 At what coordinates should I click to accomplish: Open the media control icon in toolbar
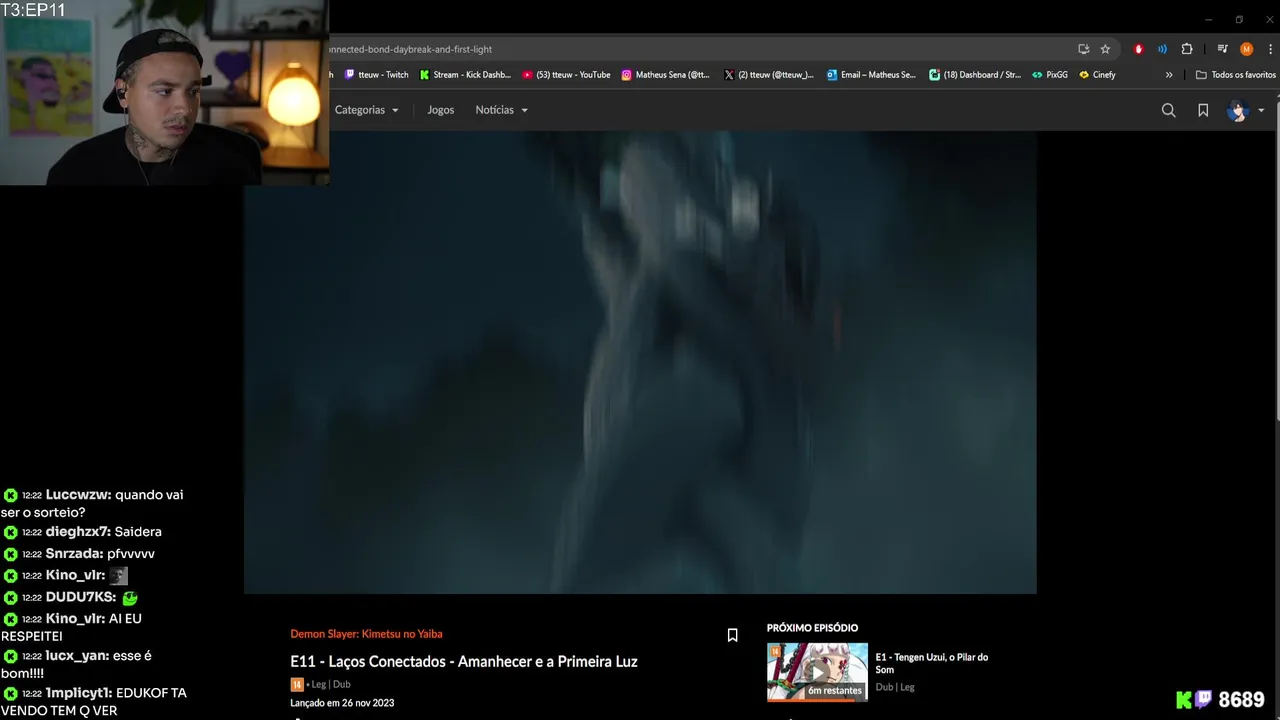pyautogui.click(x=1222, y=49)
